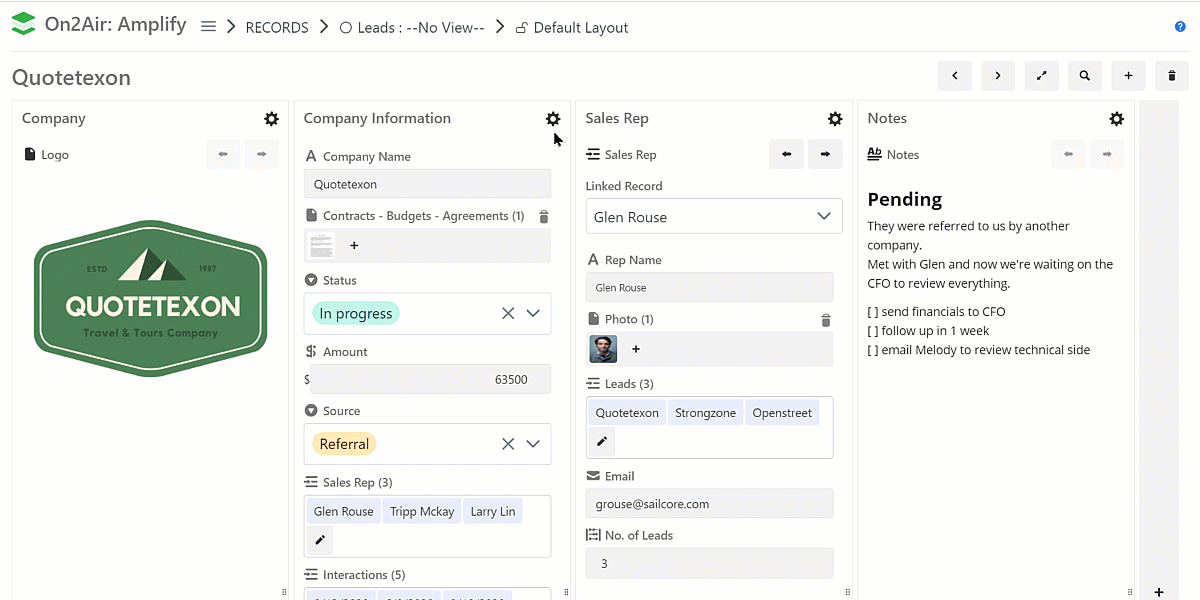The height and width of the screenshot is (600, 1200).
Task: Open Notes panel settings gear
Action: pyautogui.click(x=1116, y=119)
